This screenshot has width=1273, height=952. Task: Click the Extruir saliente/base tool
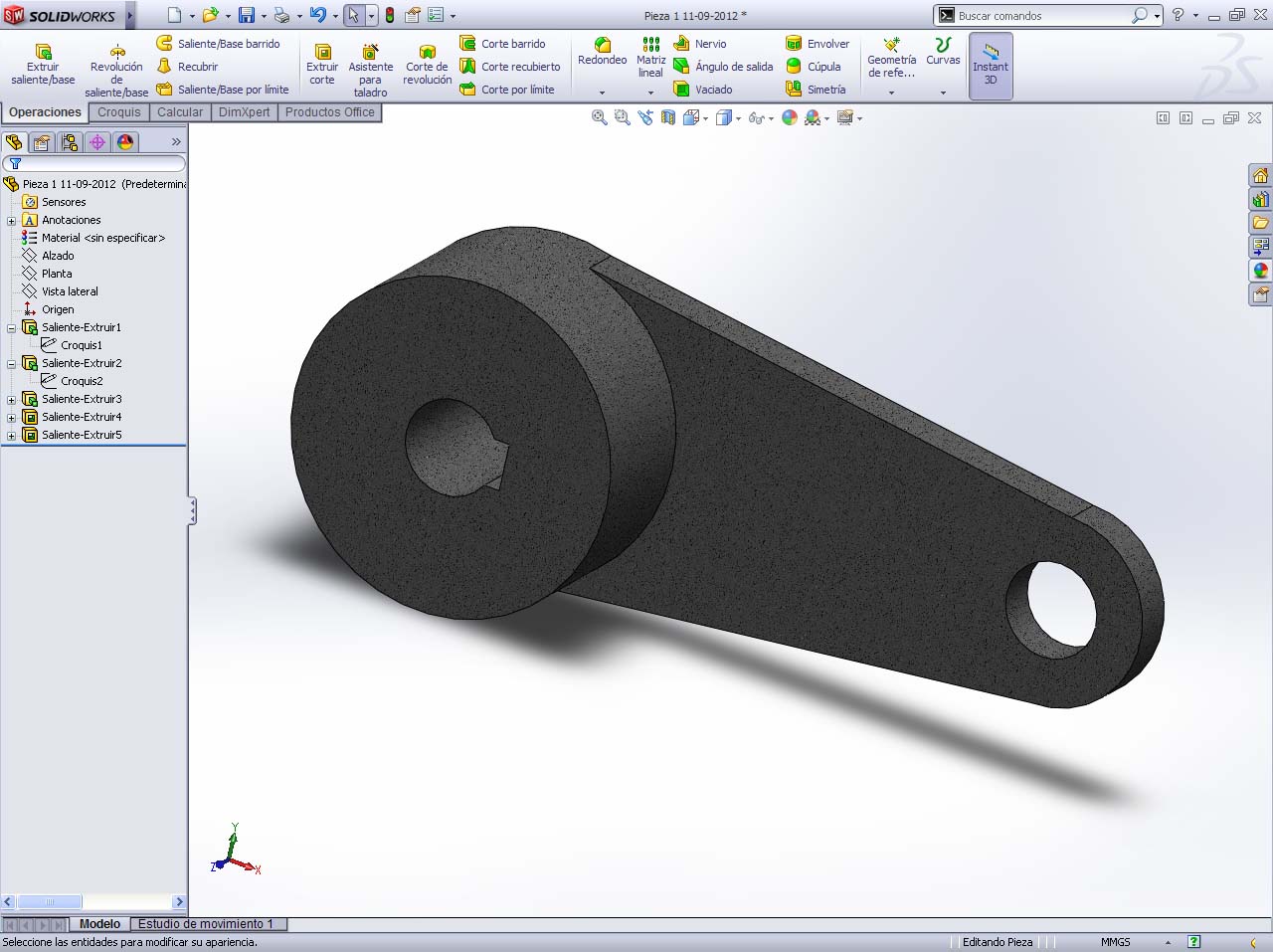click(x=43, y=65)
